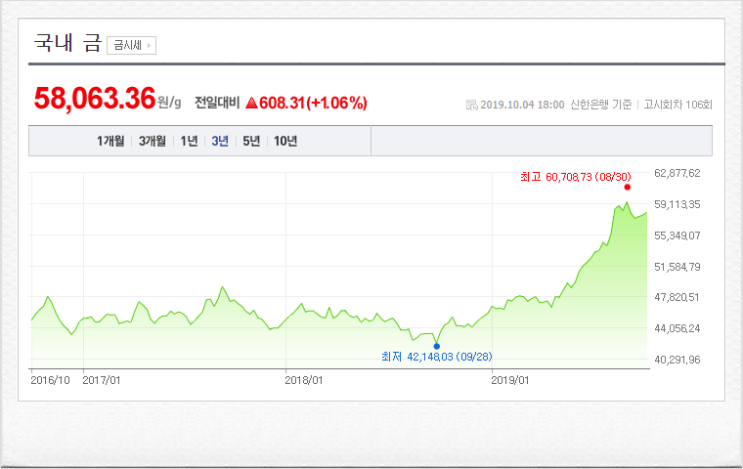Viewport: 743px width, 469px height.
Task: Click the 2016/10 axis label
Action: pyautogui.click(x=50, y=380)
